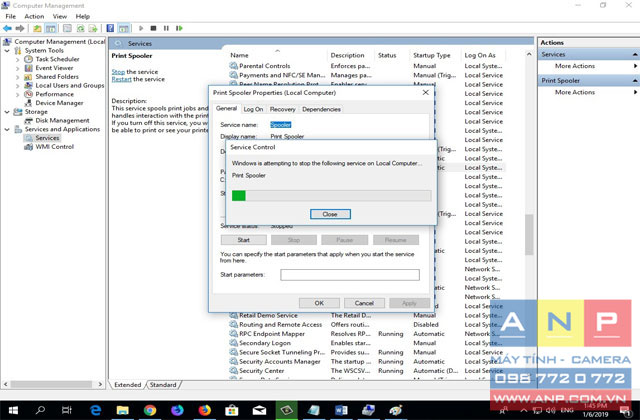Click the Export List toolbar icon
The image size is (640, 420).
click(93, 28)
